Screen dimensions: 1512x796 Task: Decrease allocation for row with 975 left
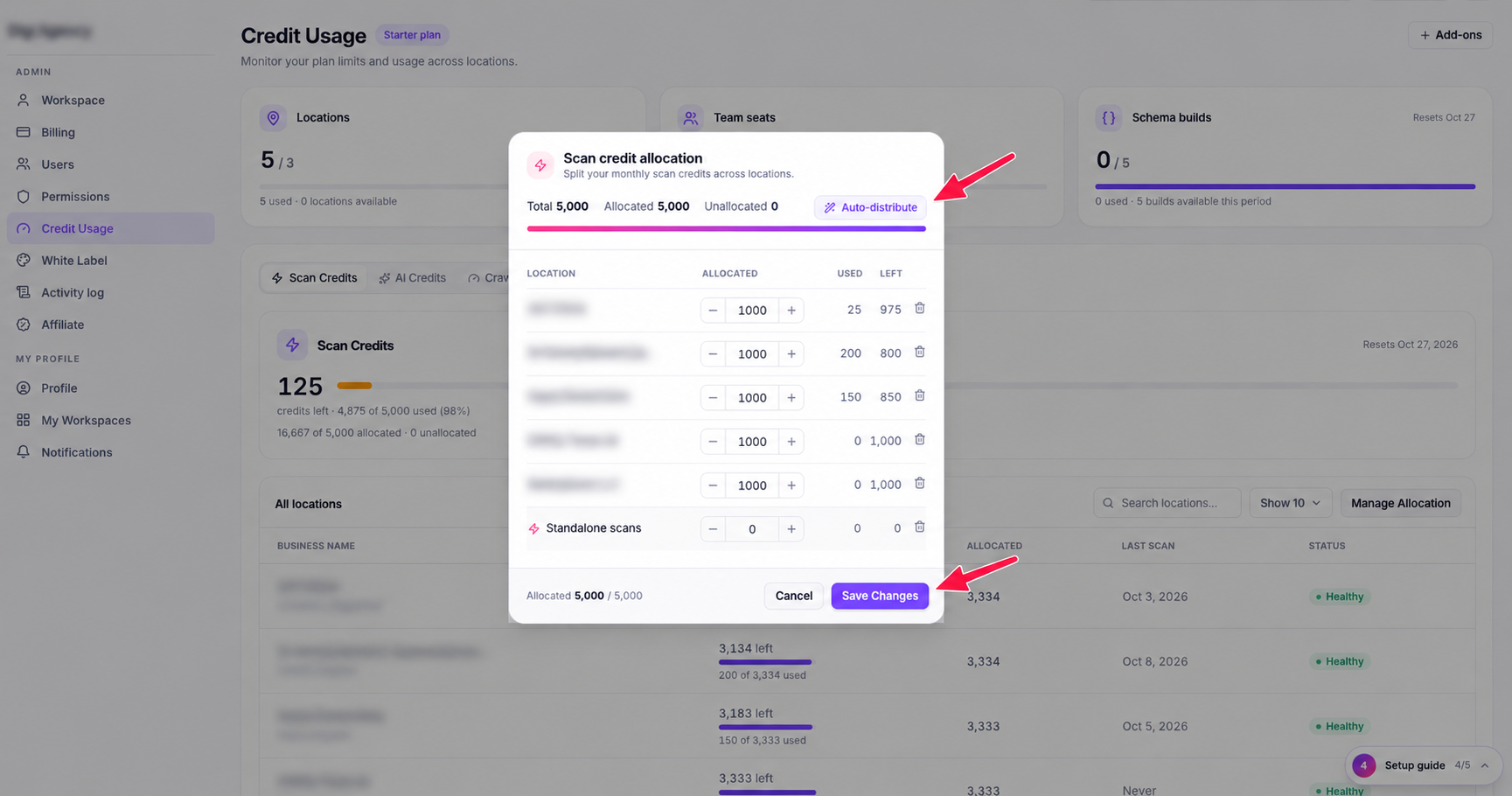pyautogui.click(x=713, y=311)
